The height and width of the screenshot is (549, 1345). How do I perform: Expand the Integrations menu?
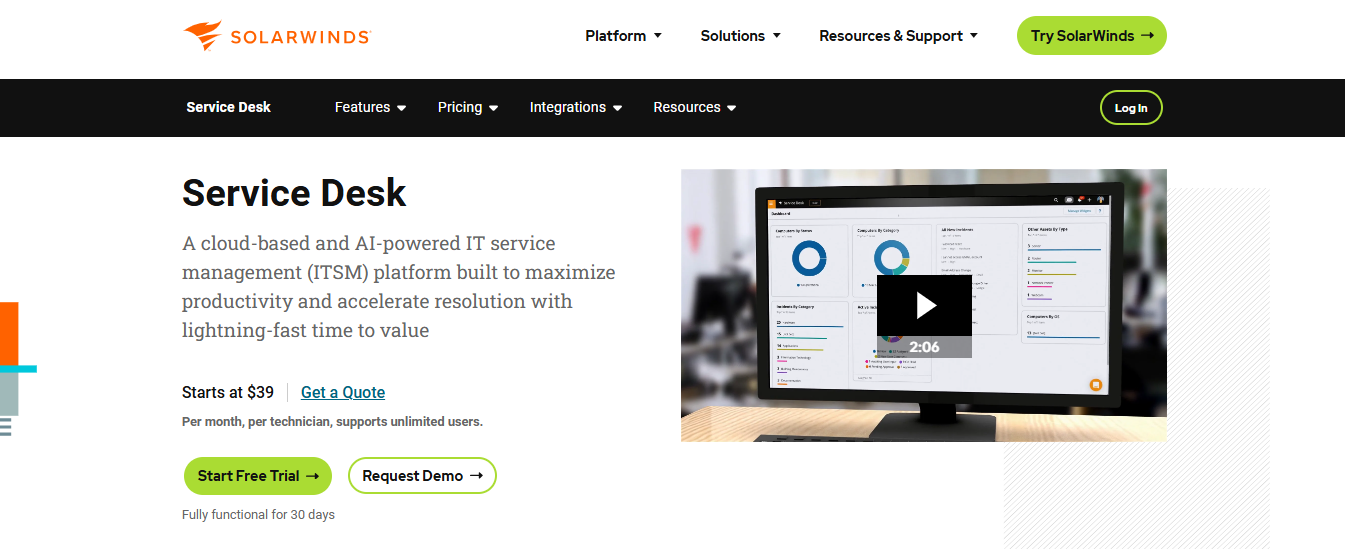click(x=576, y=107)
